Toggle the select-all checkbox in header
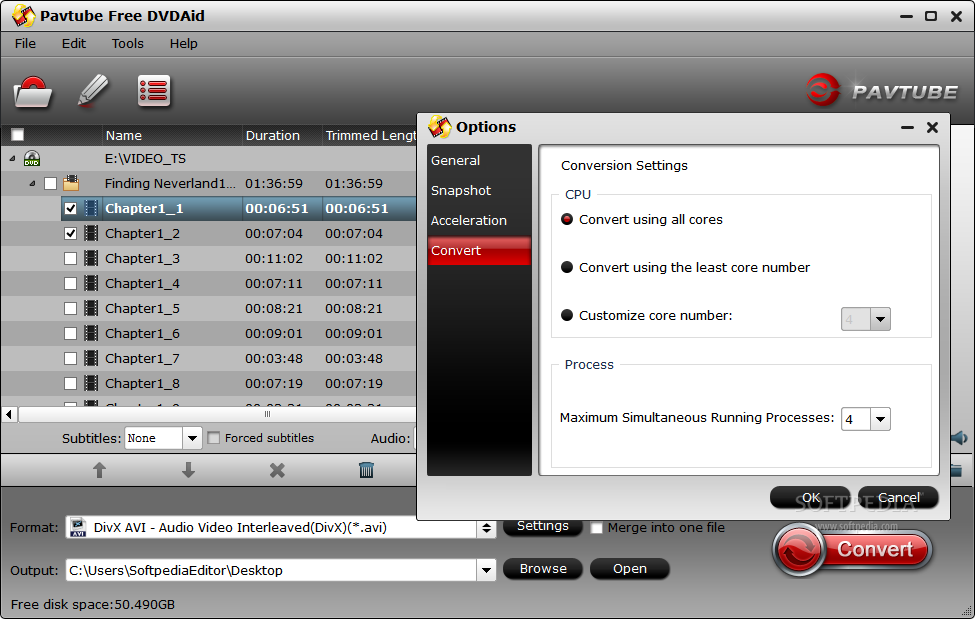975x619 pixels. point(17,135)
